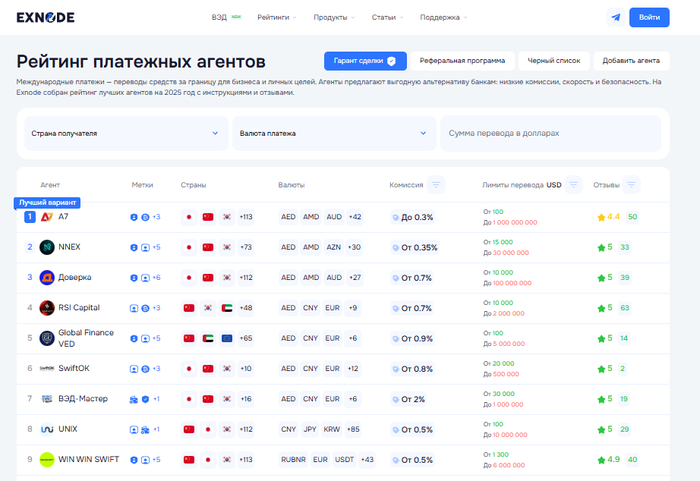
Task: Click the NNEX agent logo
Action: pos(46,247)
